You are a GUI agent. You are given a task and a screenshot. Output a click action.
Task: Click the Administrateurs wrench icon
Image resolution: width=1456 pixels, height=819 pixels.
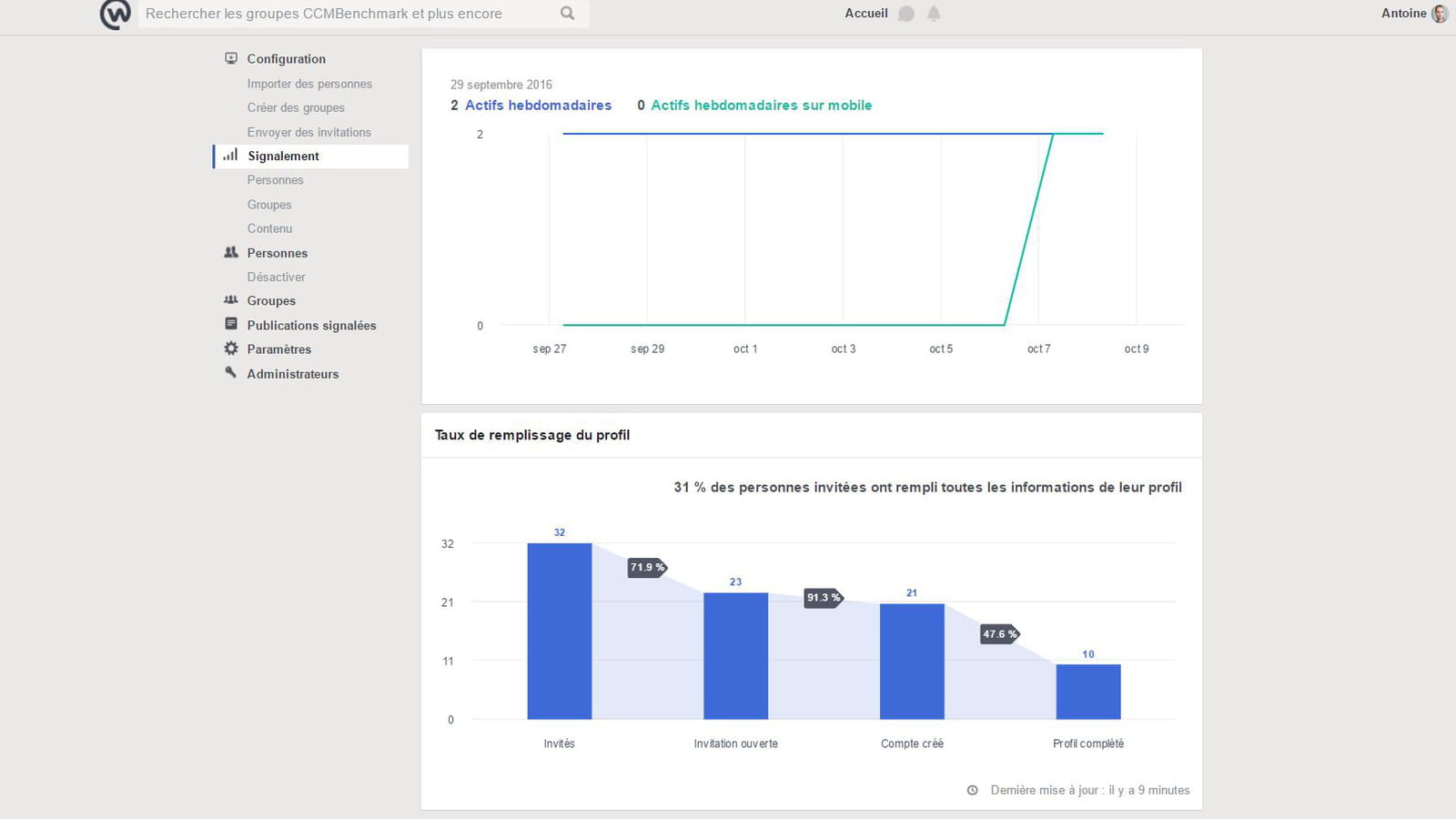pos(231,373)
